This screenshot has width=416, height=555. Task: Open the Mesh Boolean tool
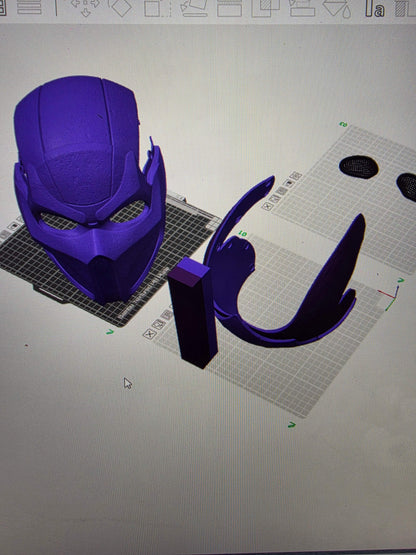click(266, 8)
